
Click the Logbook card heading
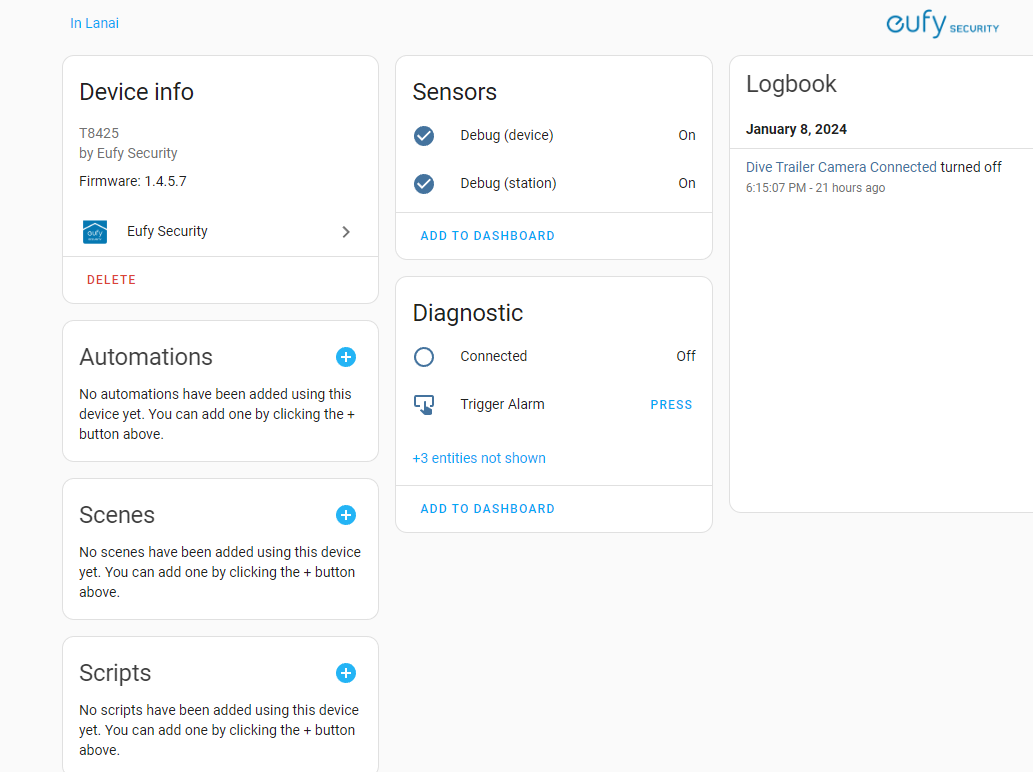click(x=791, y=84)
